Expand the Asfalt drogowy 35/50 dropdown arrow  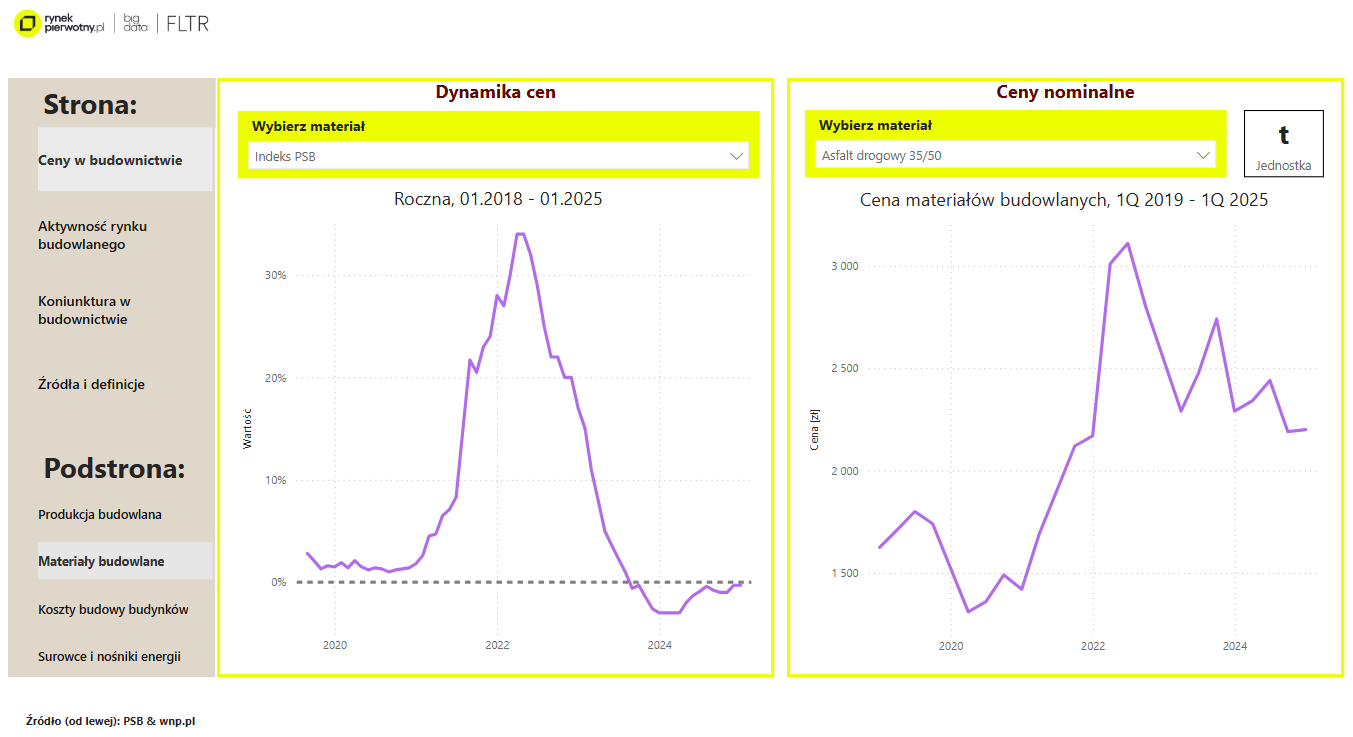pyautogui.click(x=1204, y=156)
